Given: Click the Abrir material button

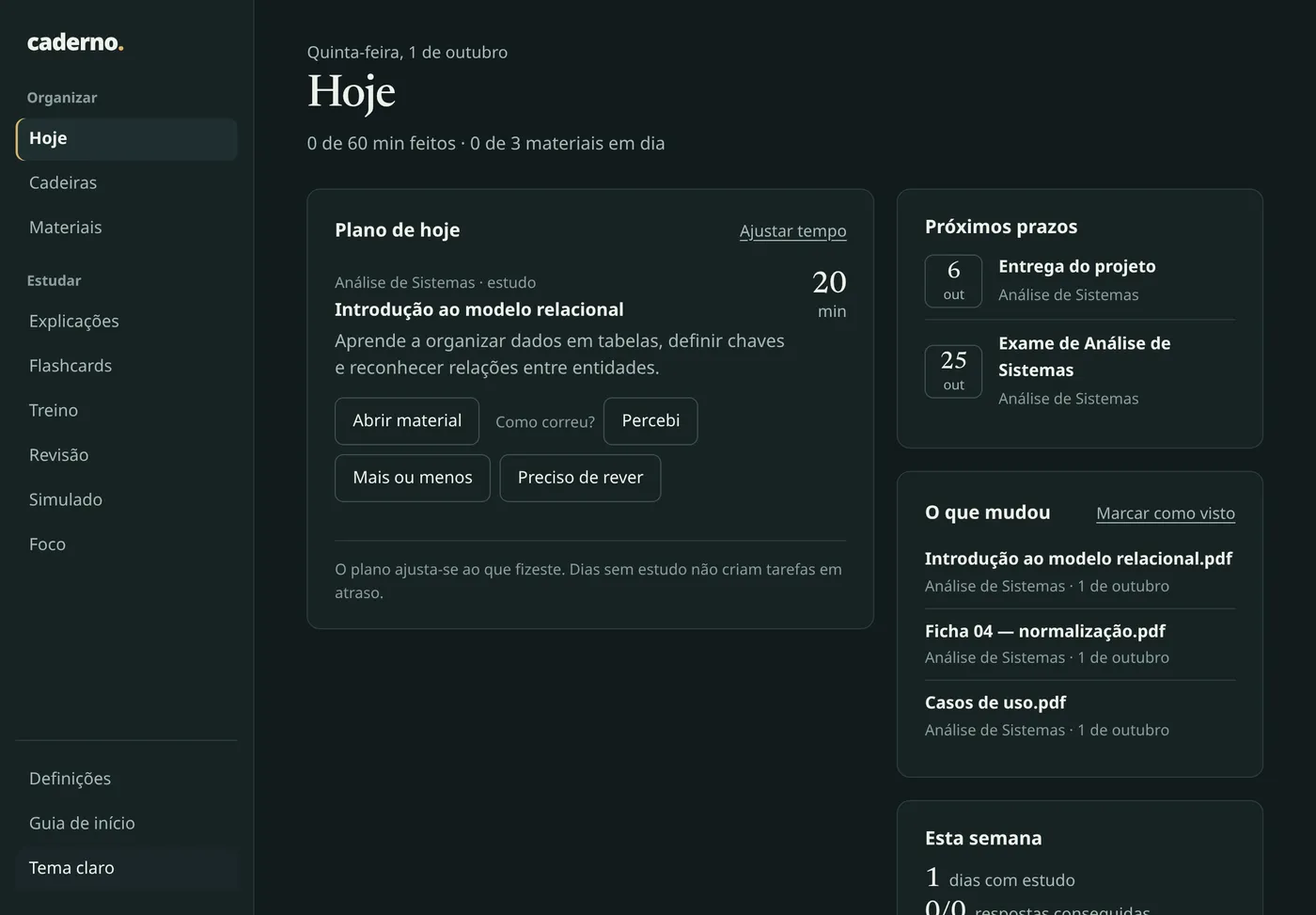Looking at the screenshot, I should tap(407, 421).
